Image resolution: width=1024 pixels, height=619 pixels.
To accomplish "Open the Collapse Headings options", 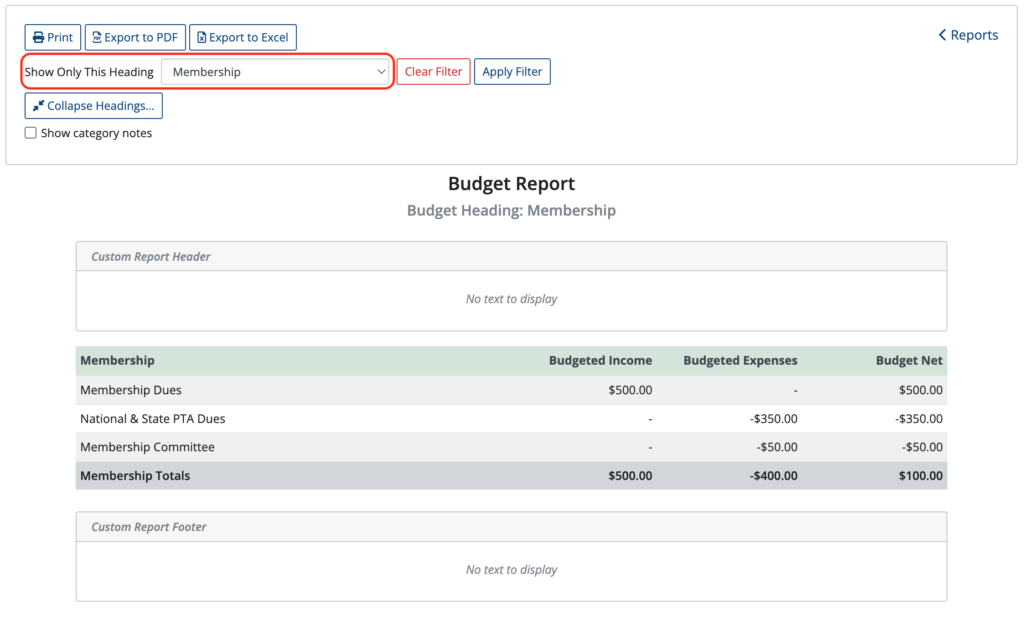I will (93, 105).
